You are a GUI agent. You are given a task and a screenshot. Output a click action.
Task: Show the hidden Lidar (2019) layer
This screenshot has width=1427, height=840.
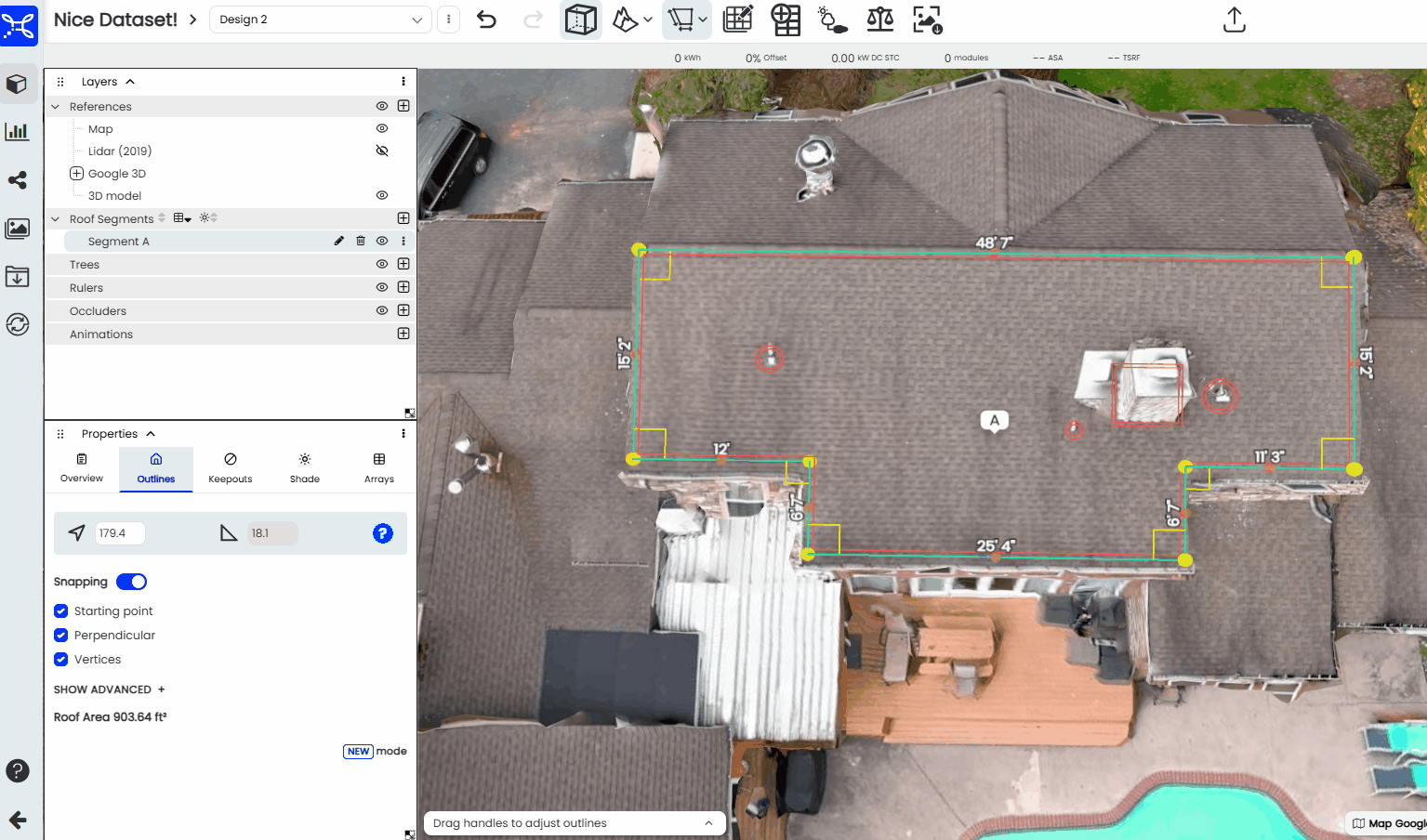[x=382, y=151]
